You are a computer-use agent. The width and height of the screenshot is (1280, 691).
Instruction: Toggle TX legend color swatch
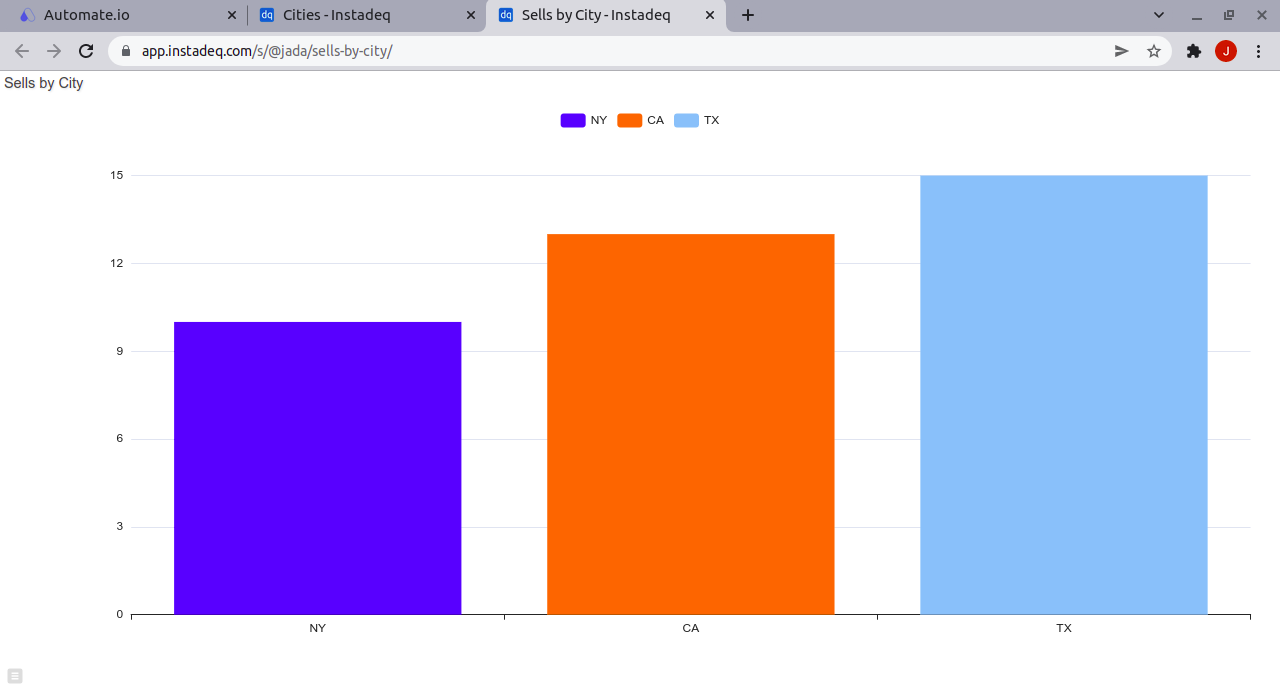coord(686,120)
